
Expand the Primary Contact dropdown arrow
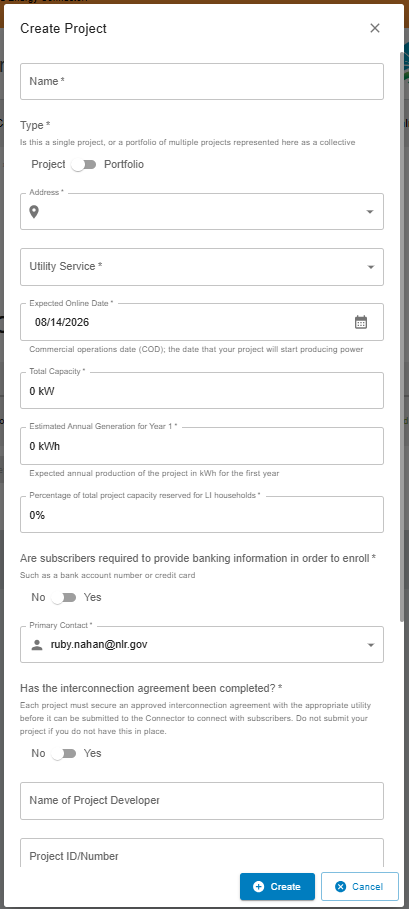point(370,645)
